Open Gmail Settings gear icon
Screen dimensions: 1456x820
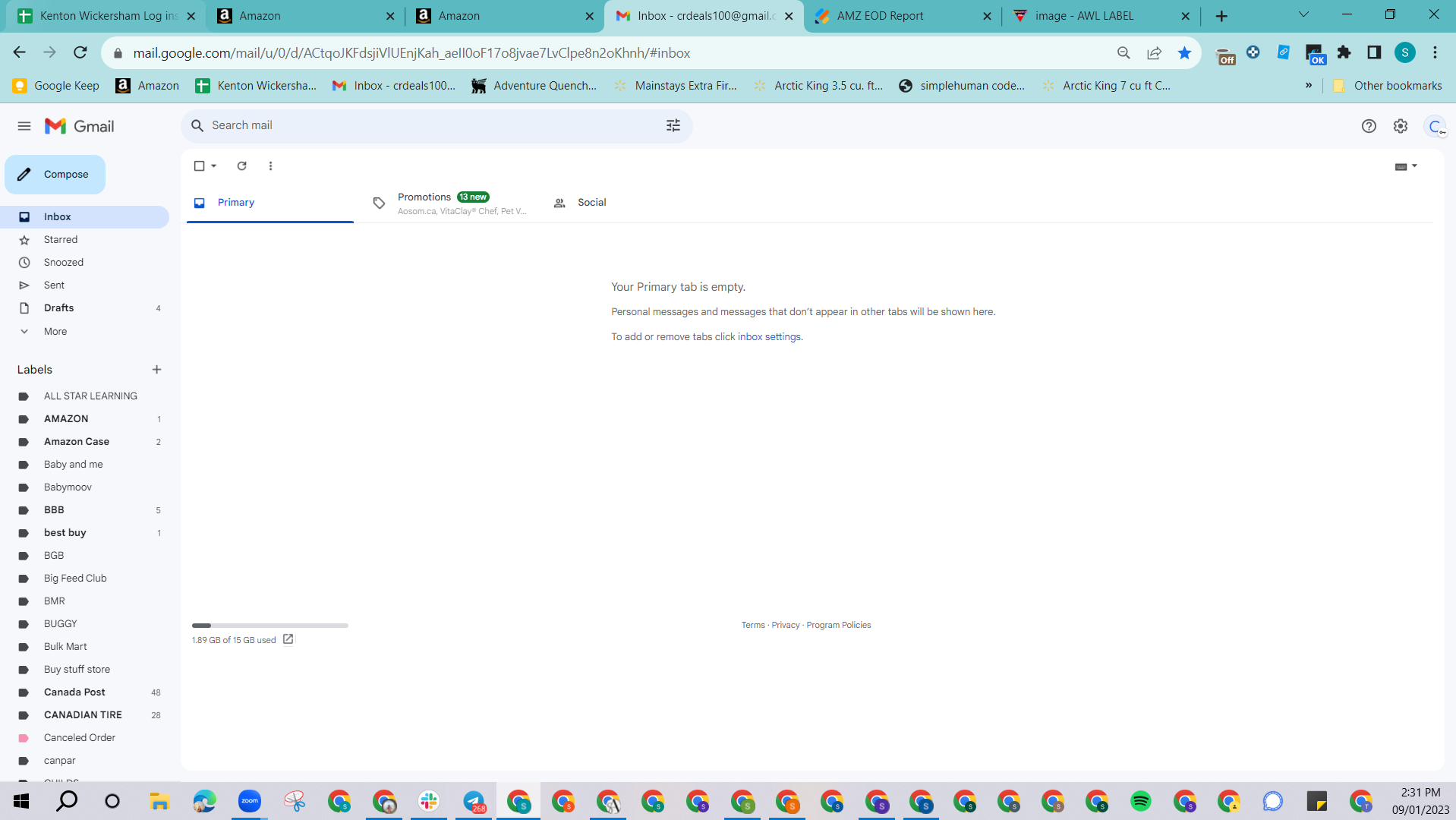(1401, 126)
